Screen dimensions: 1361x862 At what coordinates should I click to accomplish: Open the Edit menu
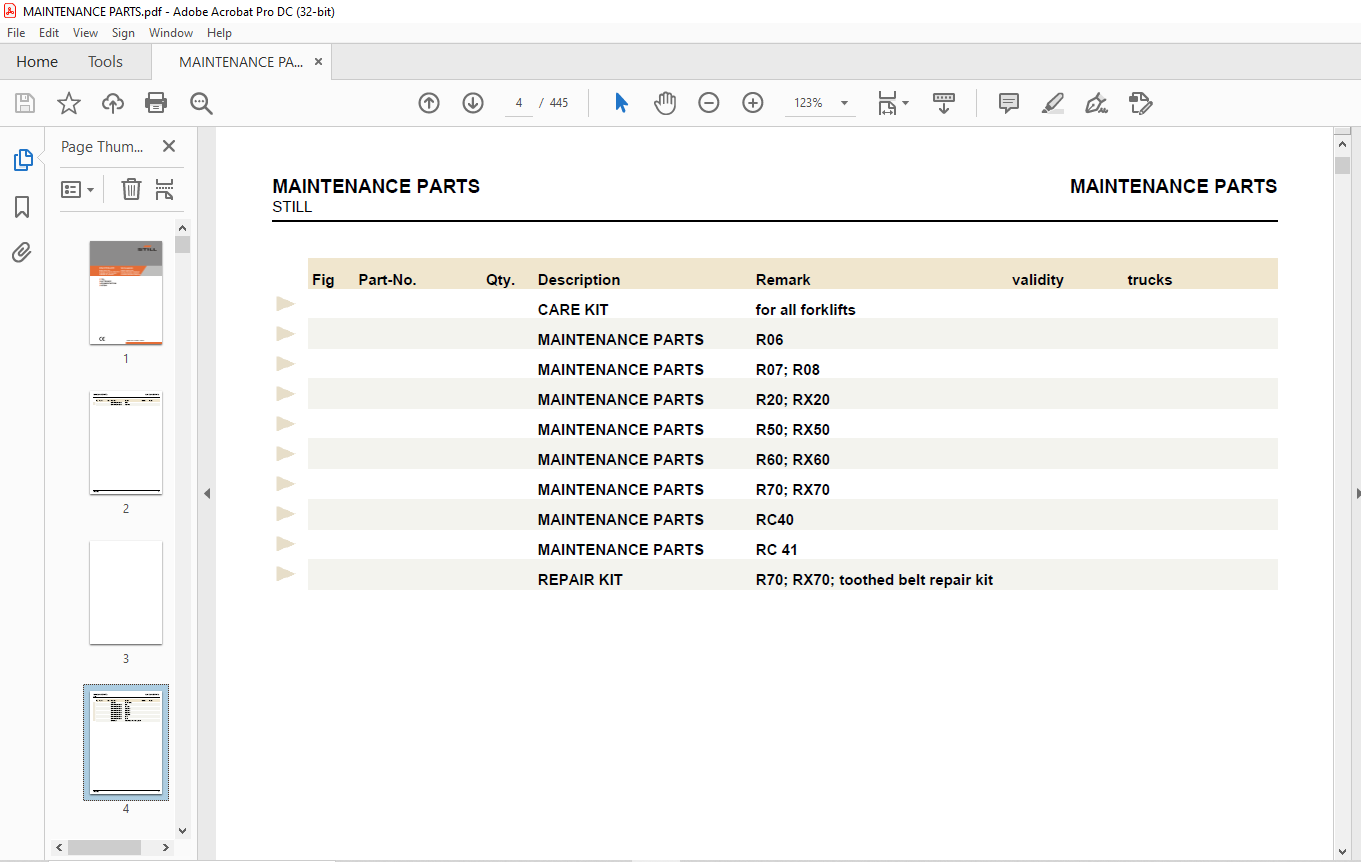point(49,33)
